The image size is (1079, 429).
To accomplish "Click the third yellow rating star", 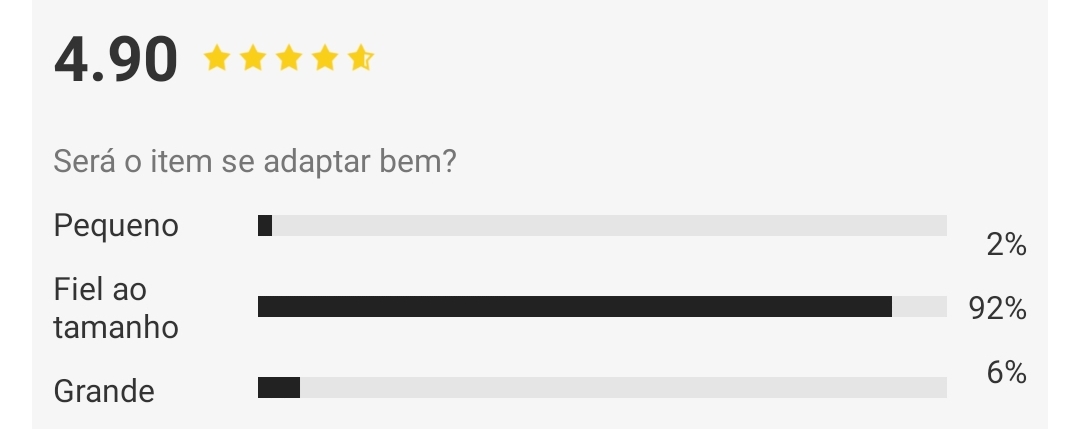I will click(x=288, y=59).
